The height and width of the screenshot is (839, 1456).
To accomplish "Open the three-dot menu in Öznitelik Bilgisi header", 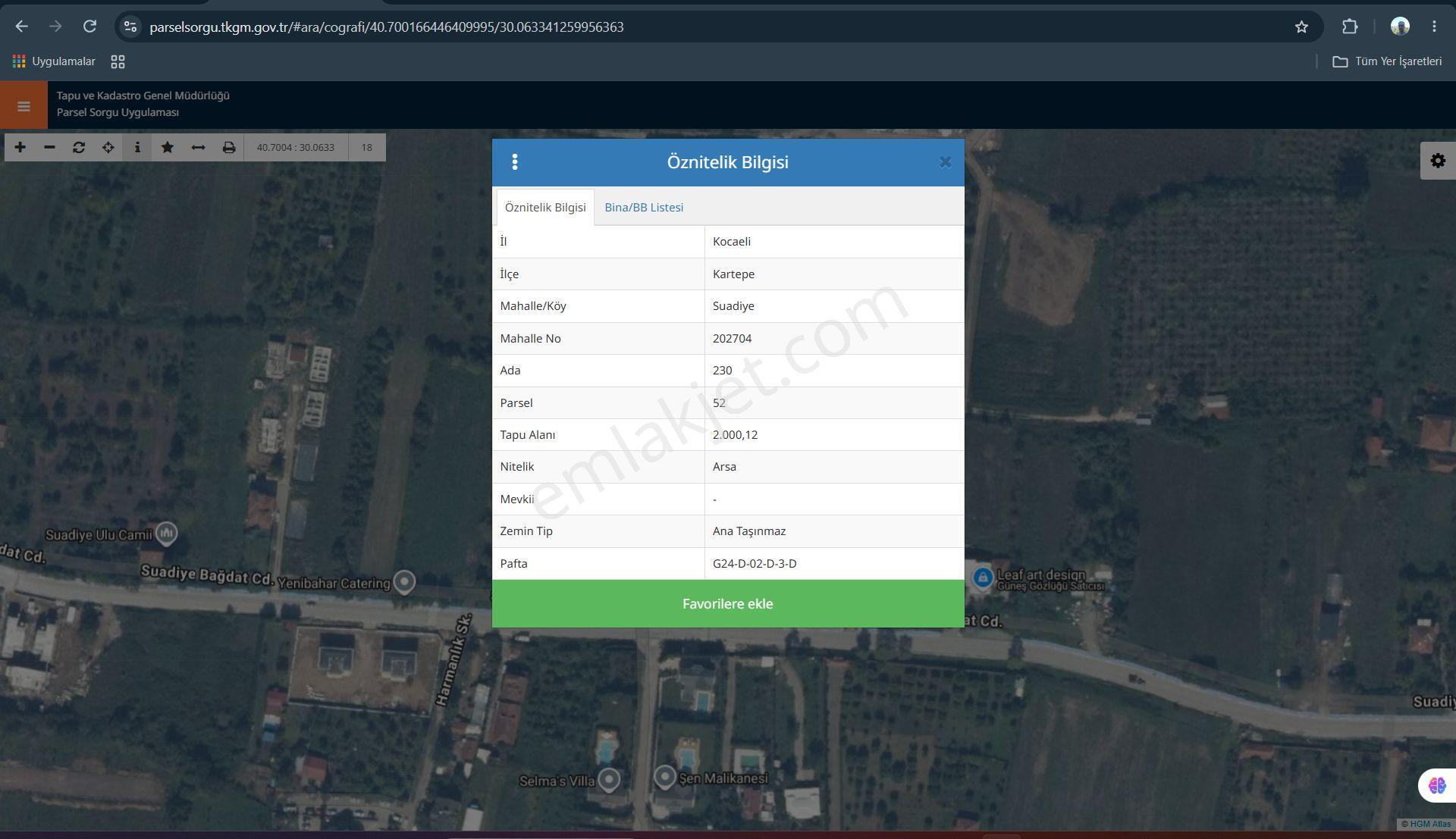I will click(x=515, y=161).
